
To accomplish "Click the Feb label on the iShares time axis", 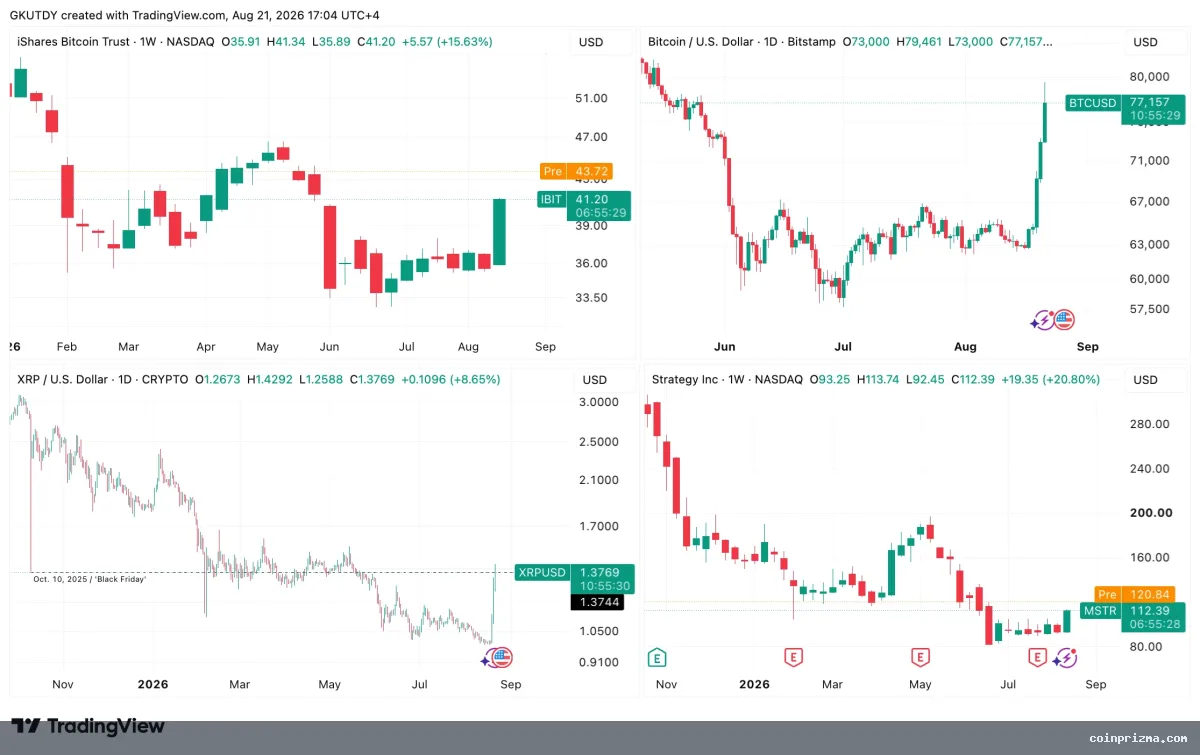I will (66, 347).
